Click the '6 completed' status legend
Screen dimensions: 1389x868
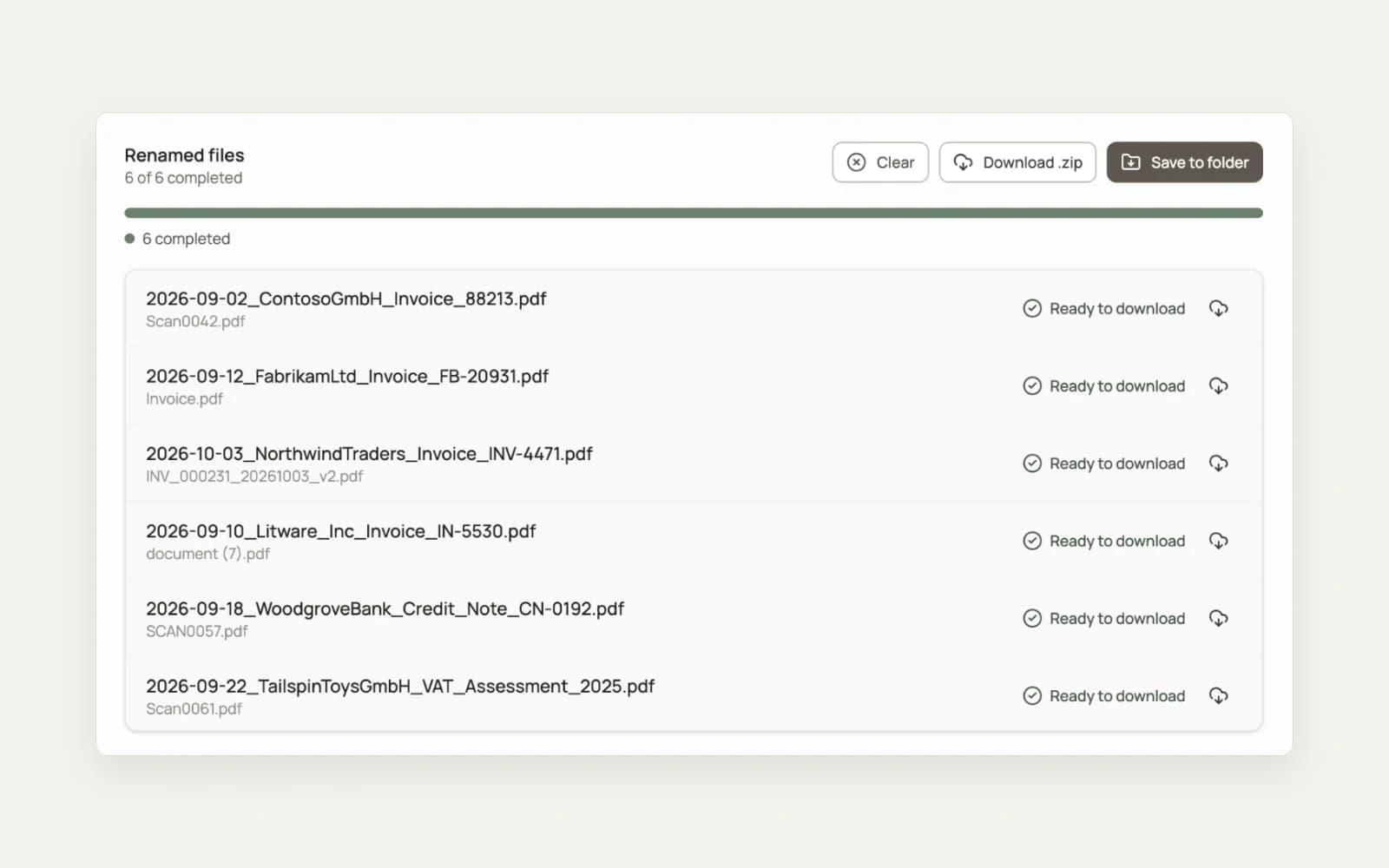click(x=177, y=239)
